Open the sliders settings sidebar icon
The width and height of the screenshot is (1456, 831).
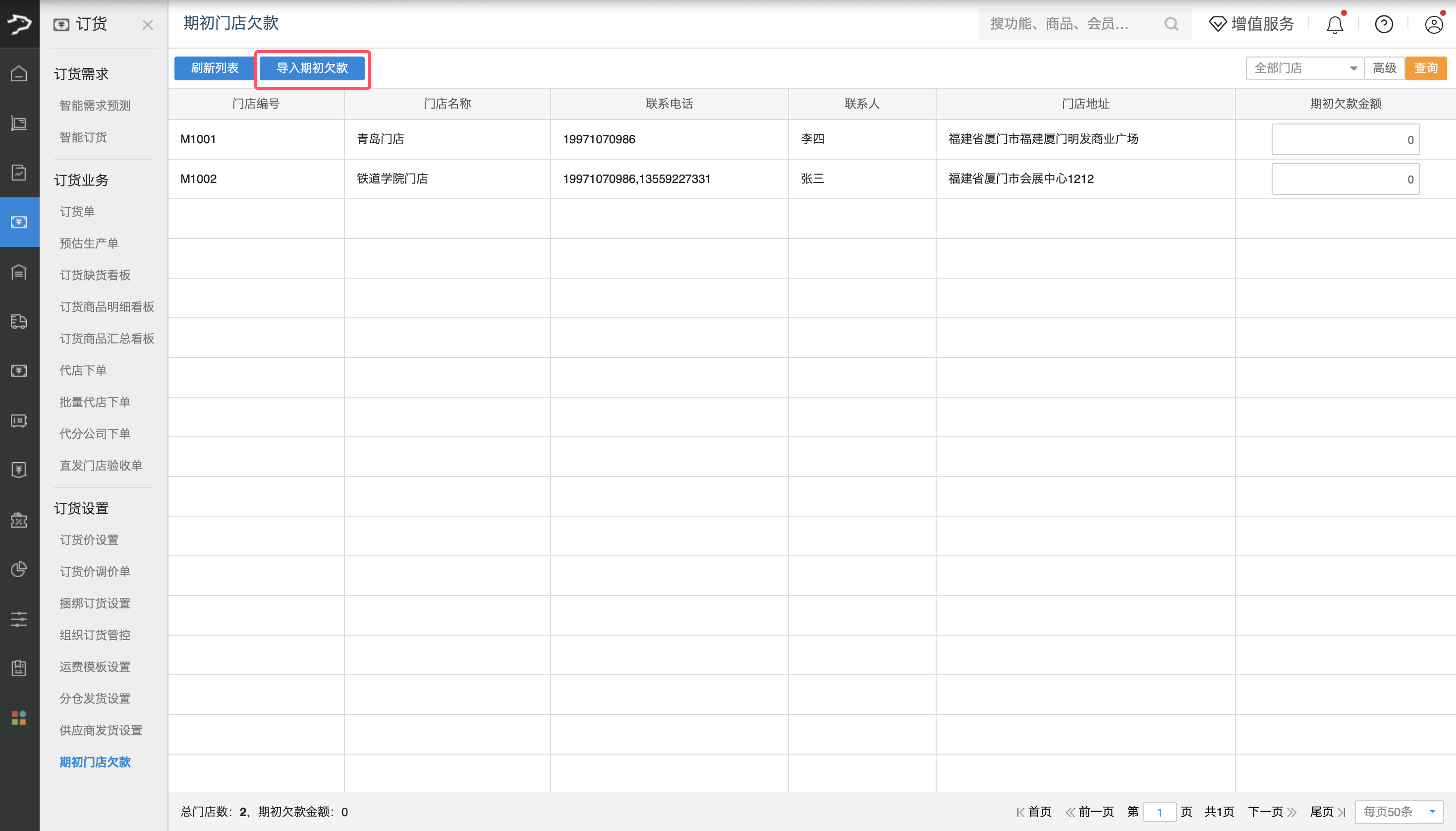click(19, 619)
